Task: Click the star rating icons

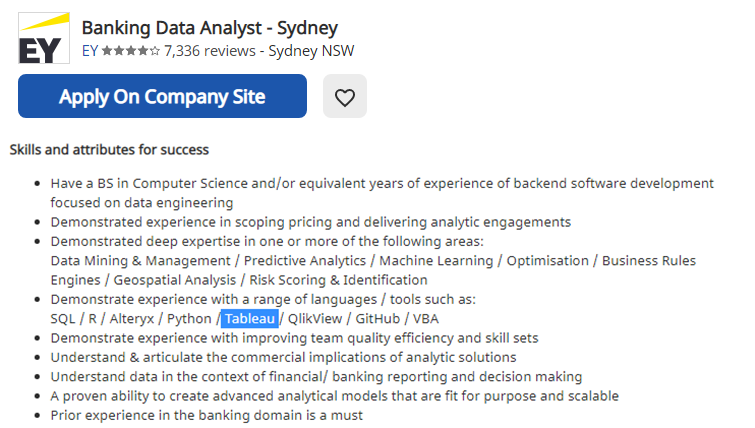Action: point(130,51)
